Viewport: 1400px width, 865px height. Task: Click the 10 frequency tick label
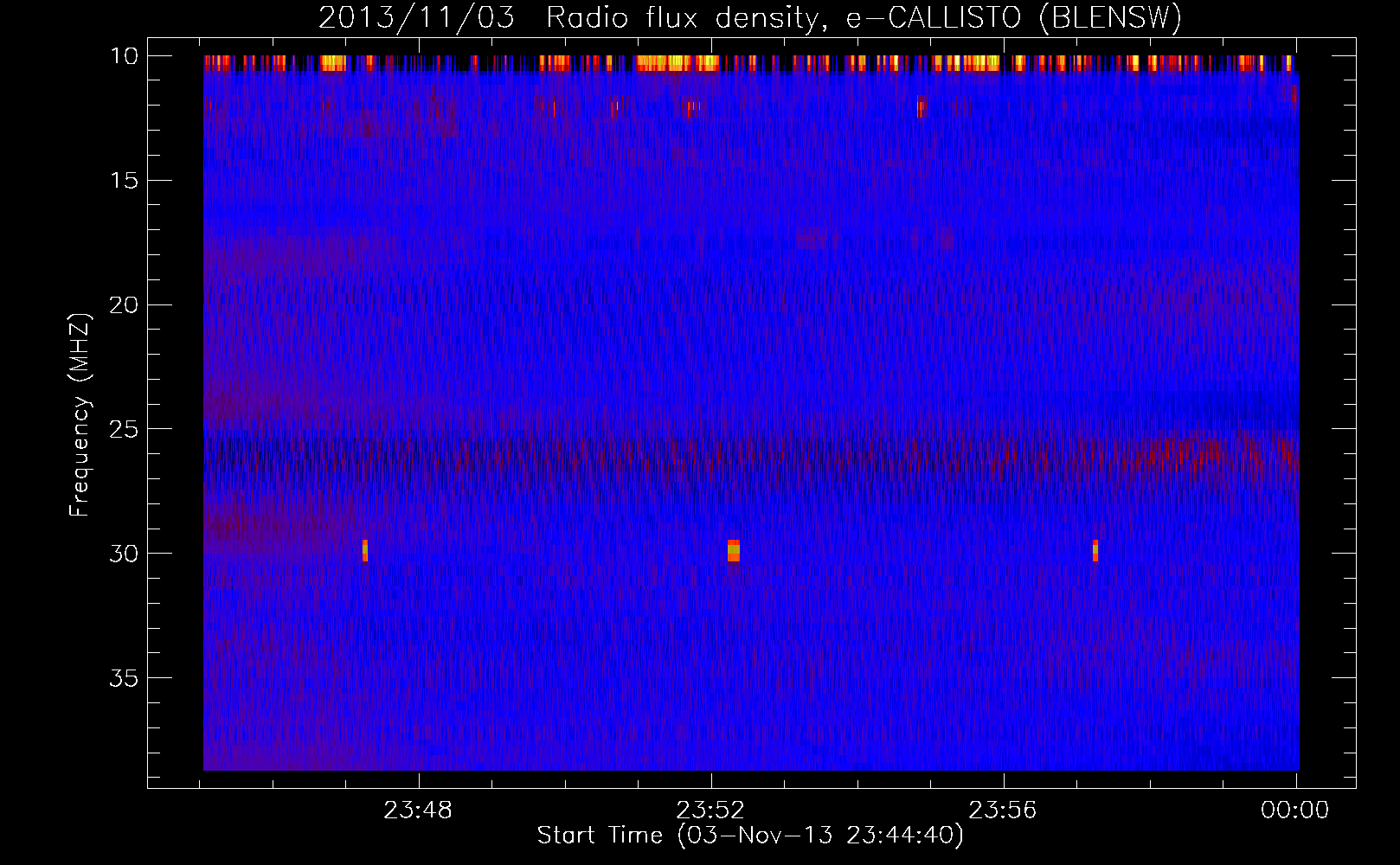point(124,56)
